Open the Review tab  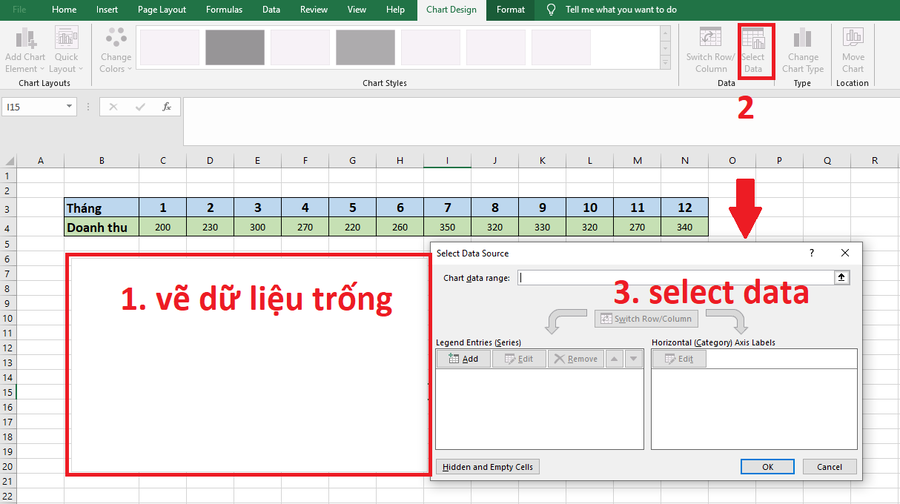(313, 10)
